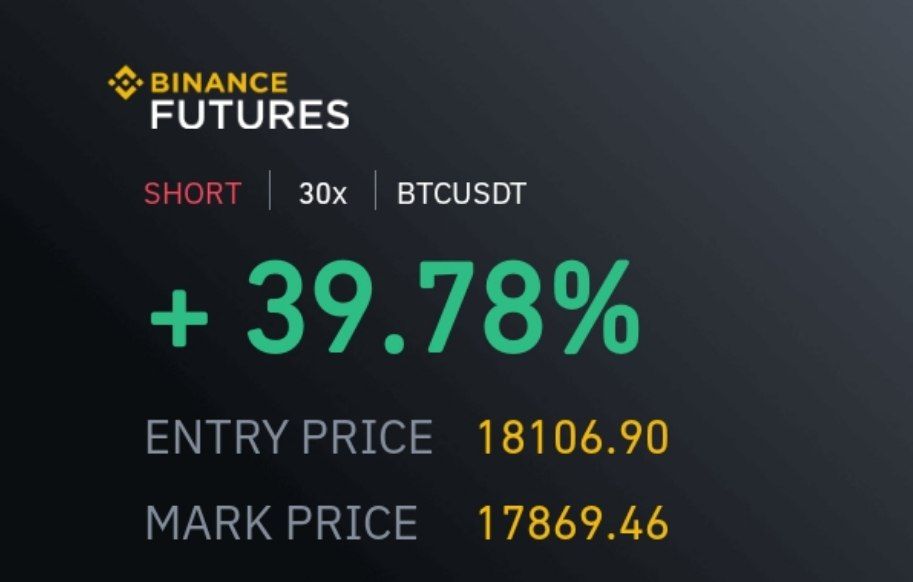Click the yellow BINANCE wordmark

pyautogui.click(x=219, y=83)
